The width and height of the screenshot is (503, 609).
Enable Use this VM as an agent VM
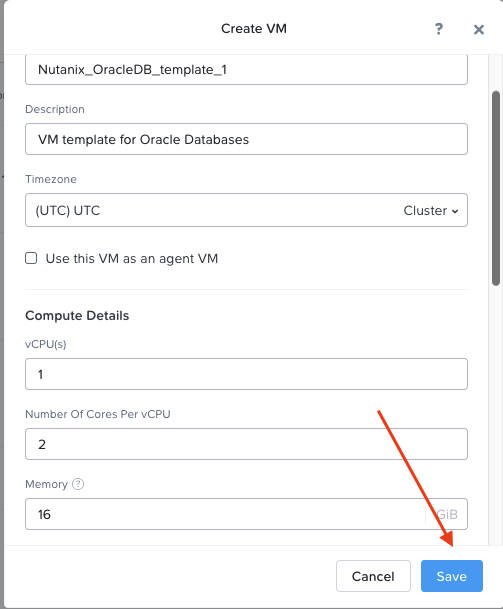click(x=31, y=258)
